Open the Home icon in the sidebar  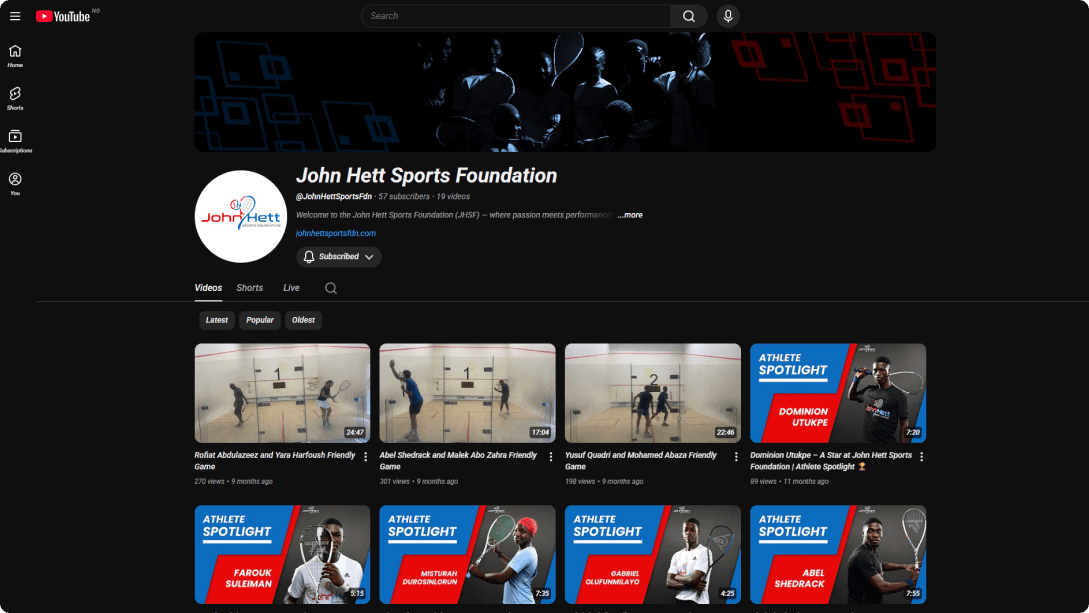[x=14, y=52]
